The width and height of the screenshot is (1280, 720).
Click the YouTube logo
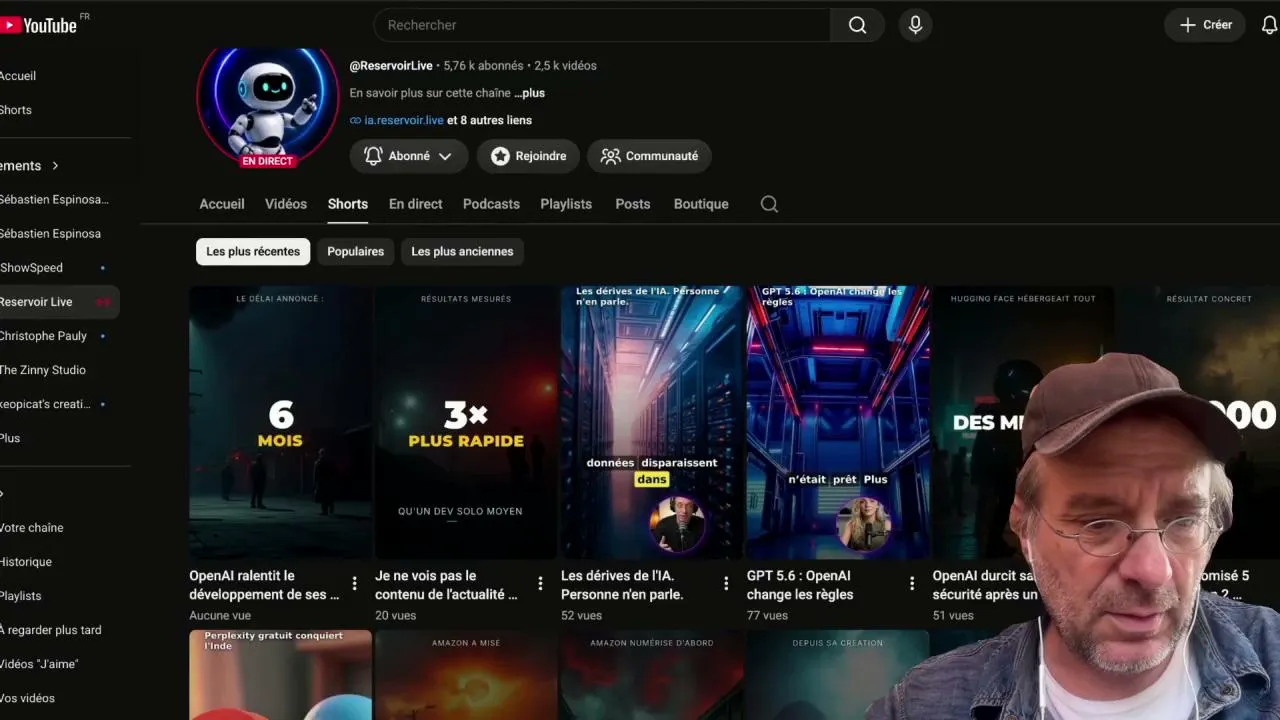pyautogui.click(x=39, y=25)
